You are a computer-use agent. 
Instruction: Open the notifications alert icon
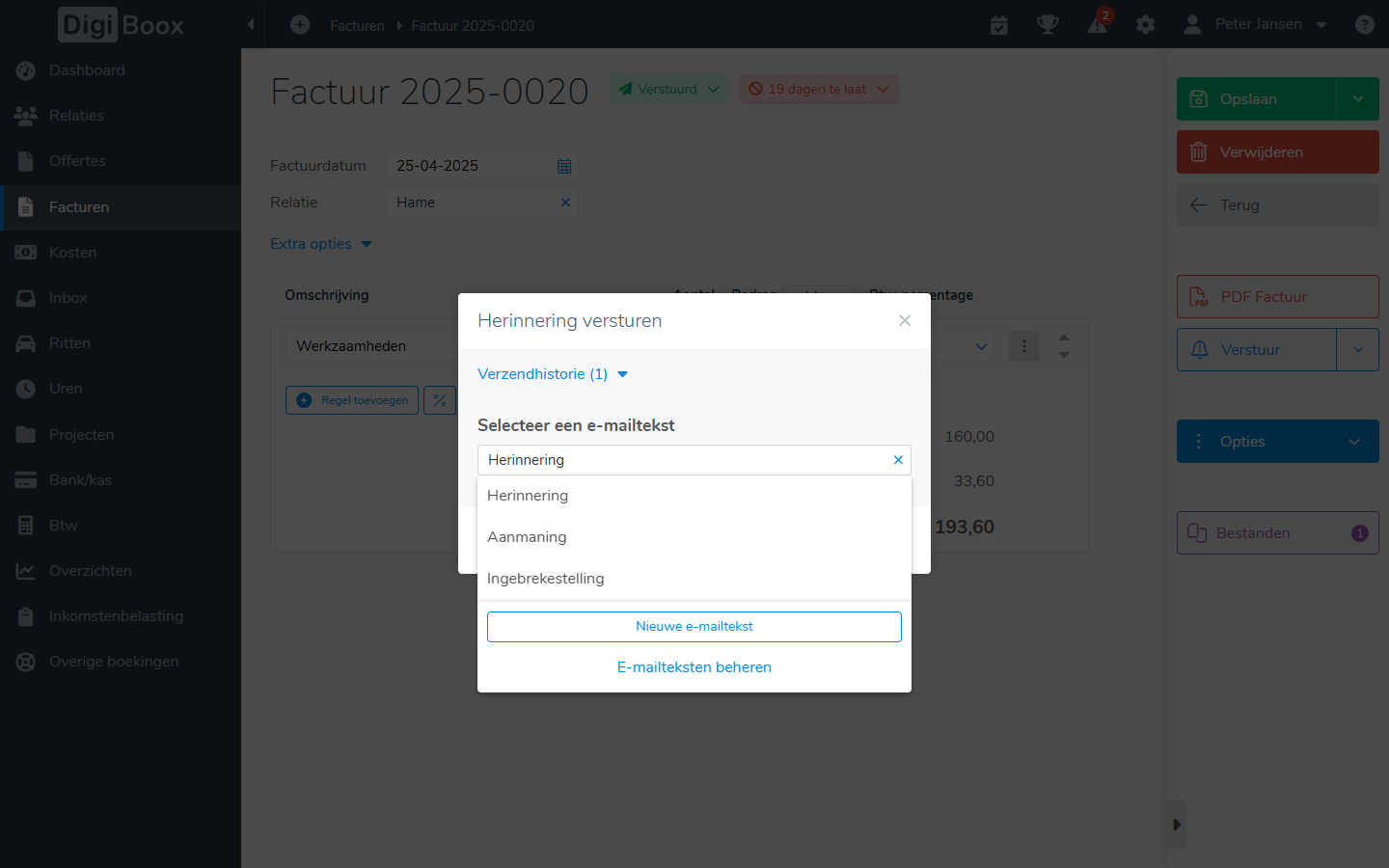(1098, 24)
